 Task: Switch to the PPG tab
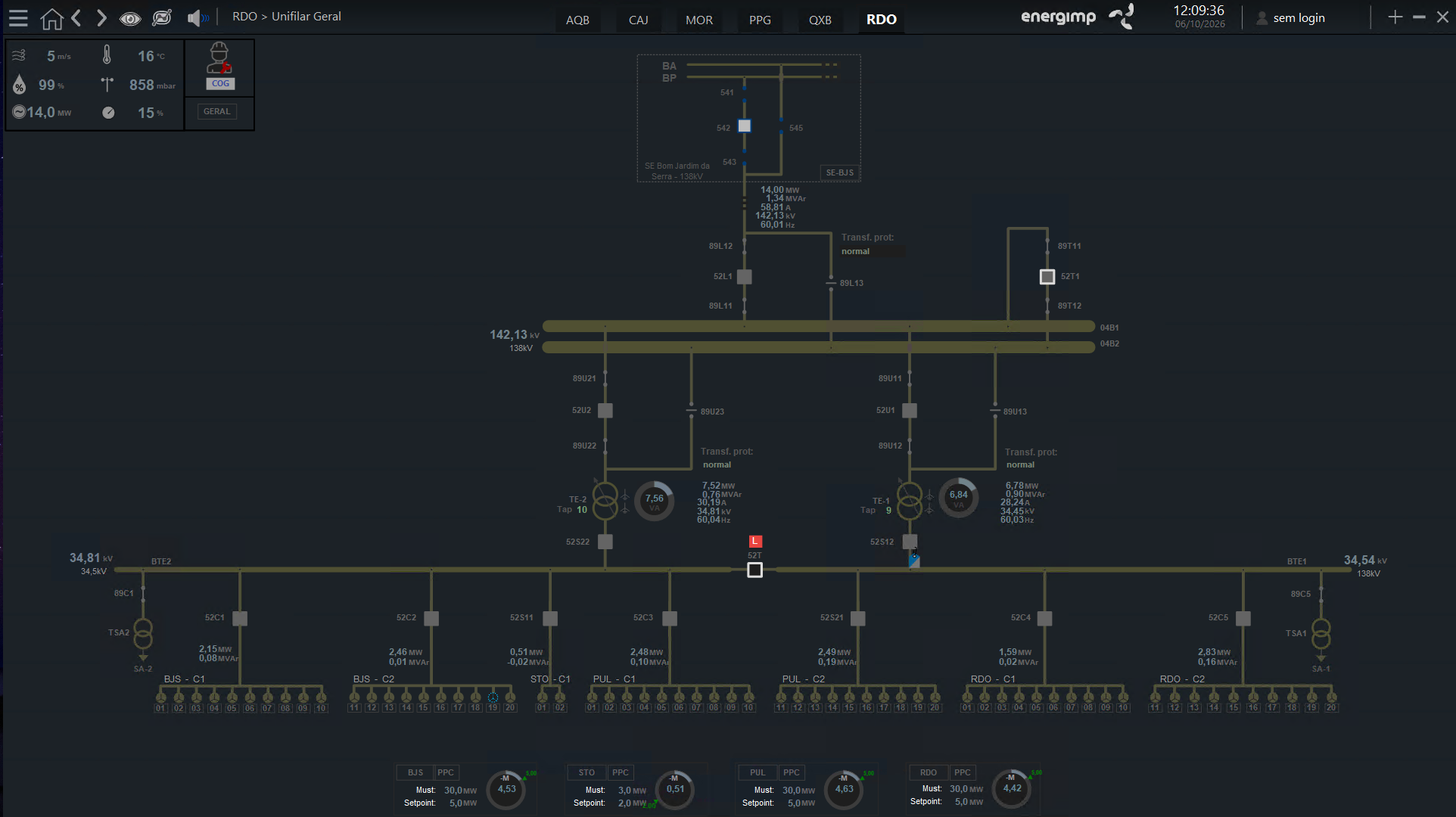[x=760, y=20]
